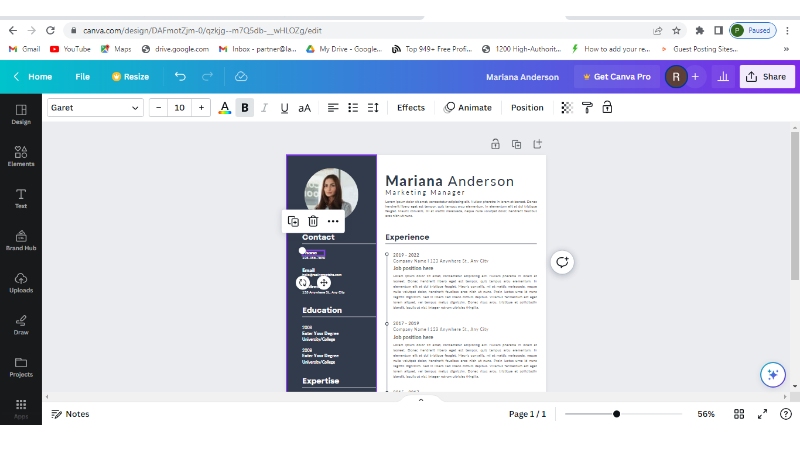This screenshot has width=800, height=449.
Task: Open the Garet font dropdown
Action: coord(95,108)
